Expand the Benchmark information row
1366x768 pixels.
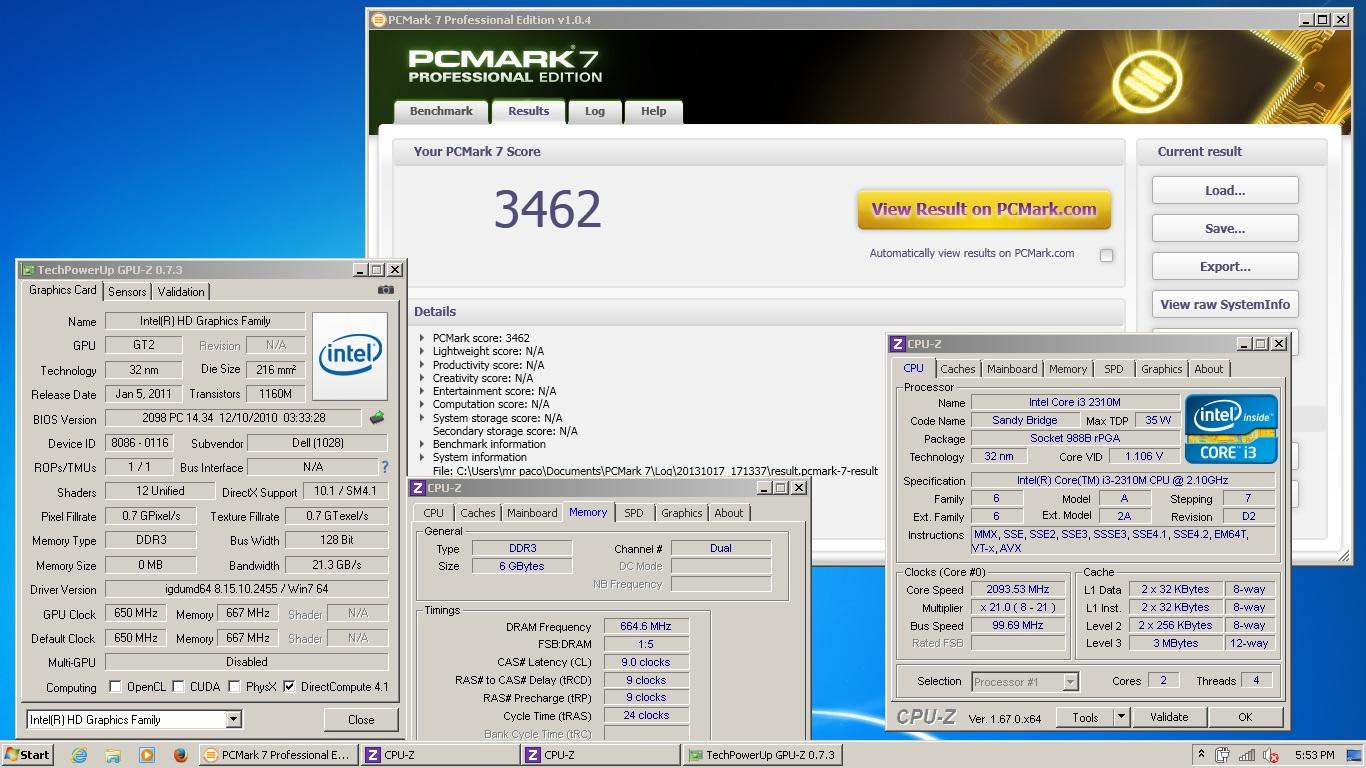coord(422,444)
